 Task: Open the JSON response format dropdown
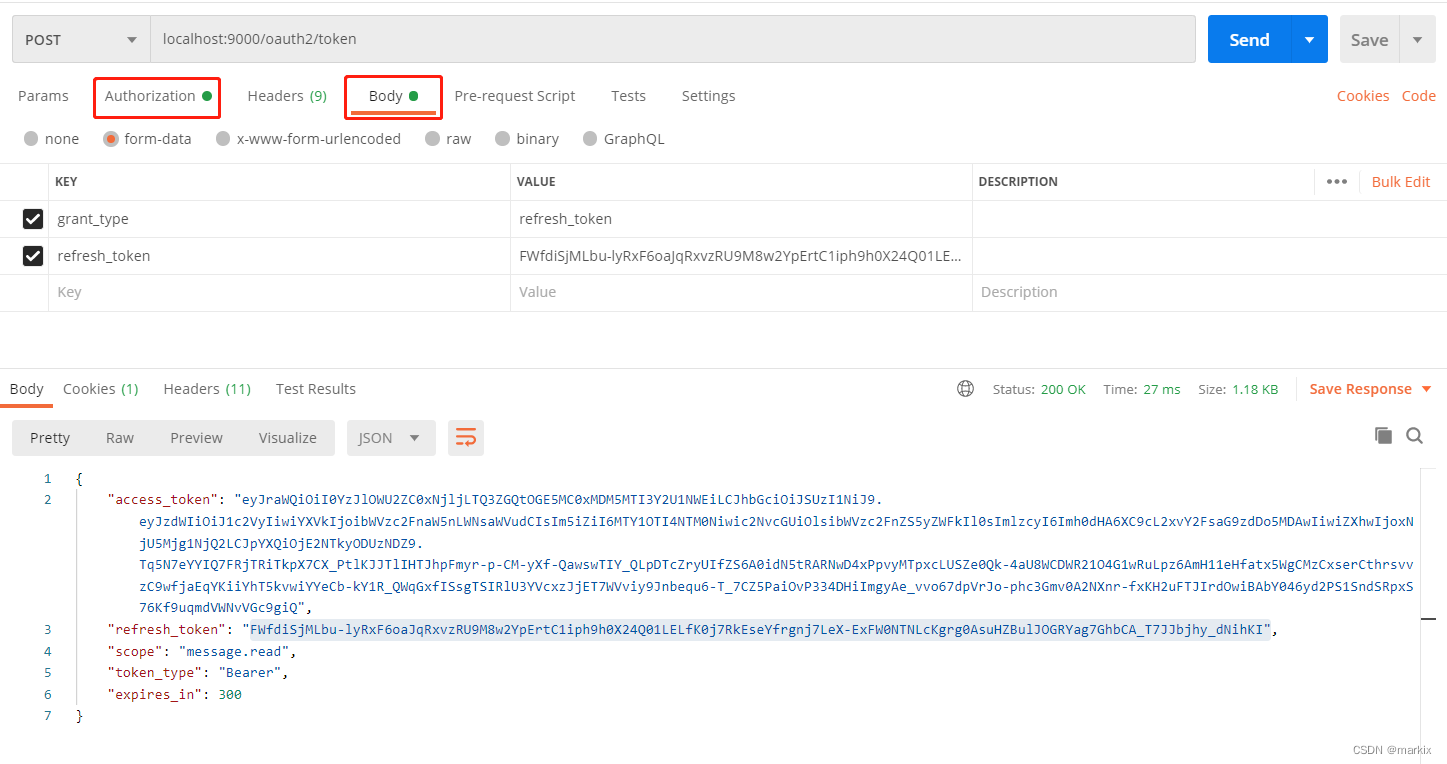pos(390,437)
